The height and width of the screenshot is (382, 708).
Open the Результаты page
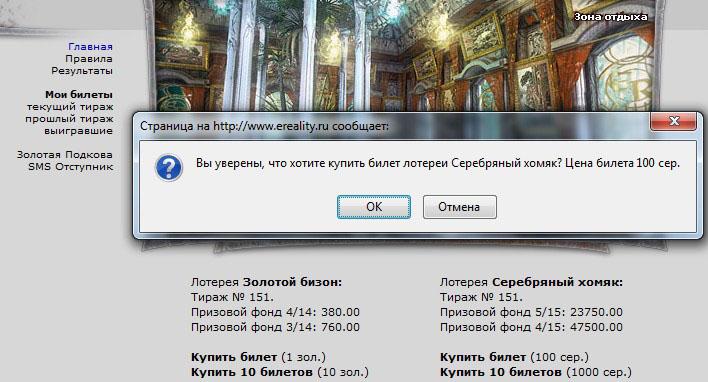pos(82,71)
